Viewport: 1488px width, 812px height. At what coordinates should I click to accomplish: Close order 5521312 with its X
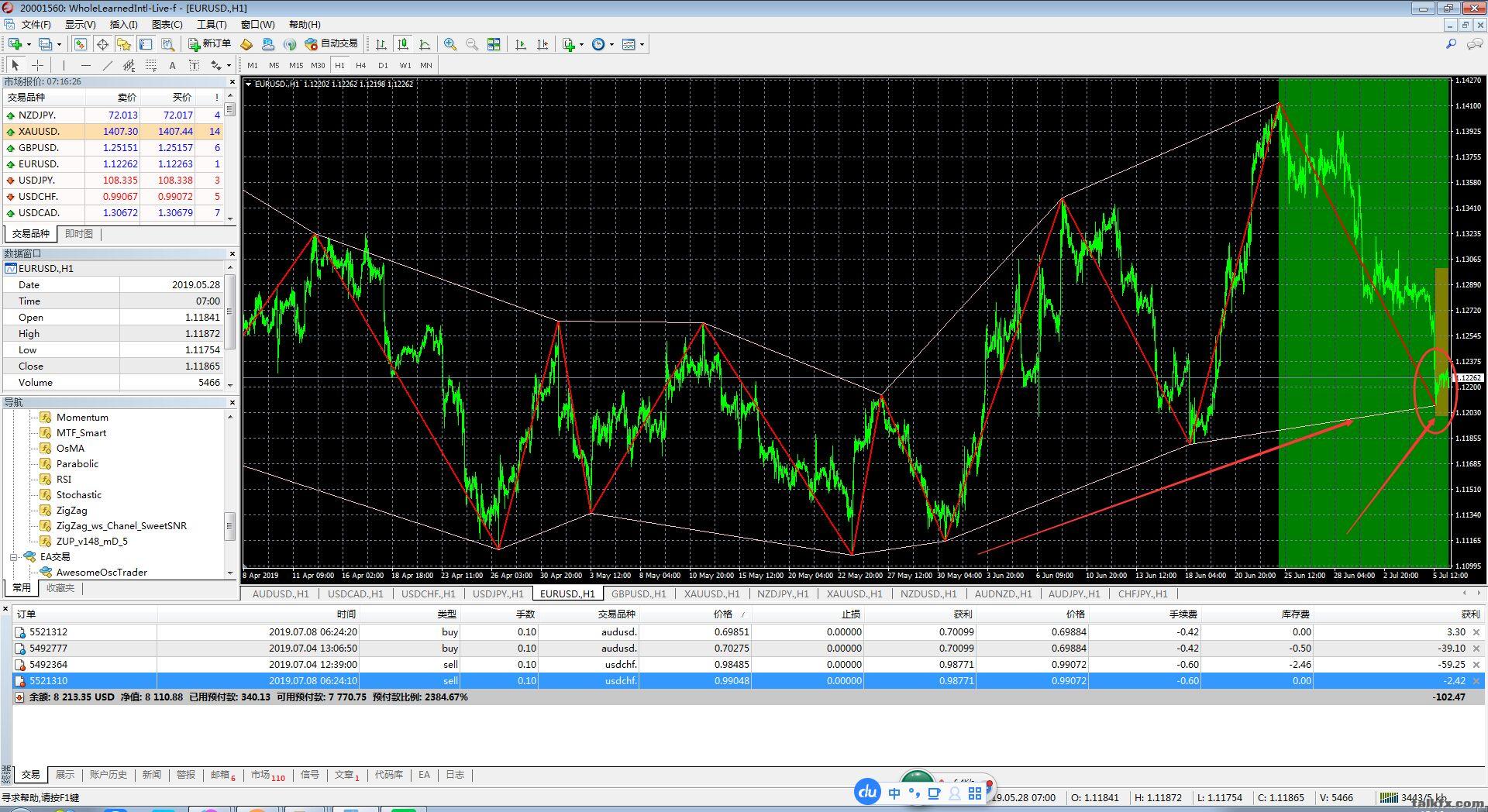pyautogui.click(x=1476, y=632)
